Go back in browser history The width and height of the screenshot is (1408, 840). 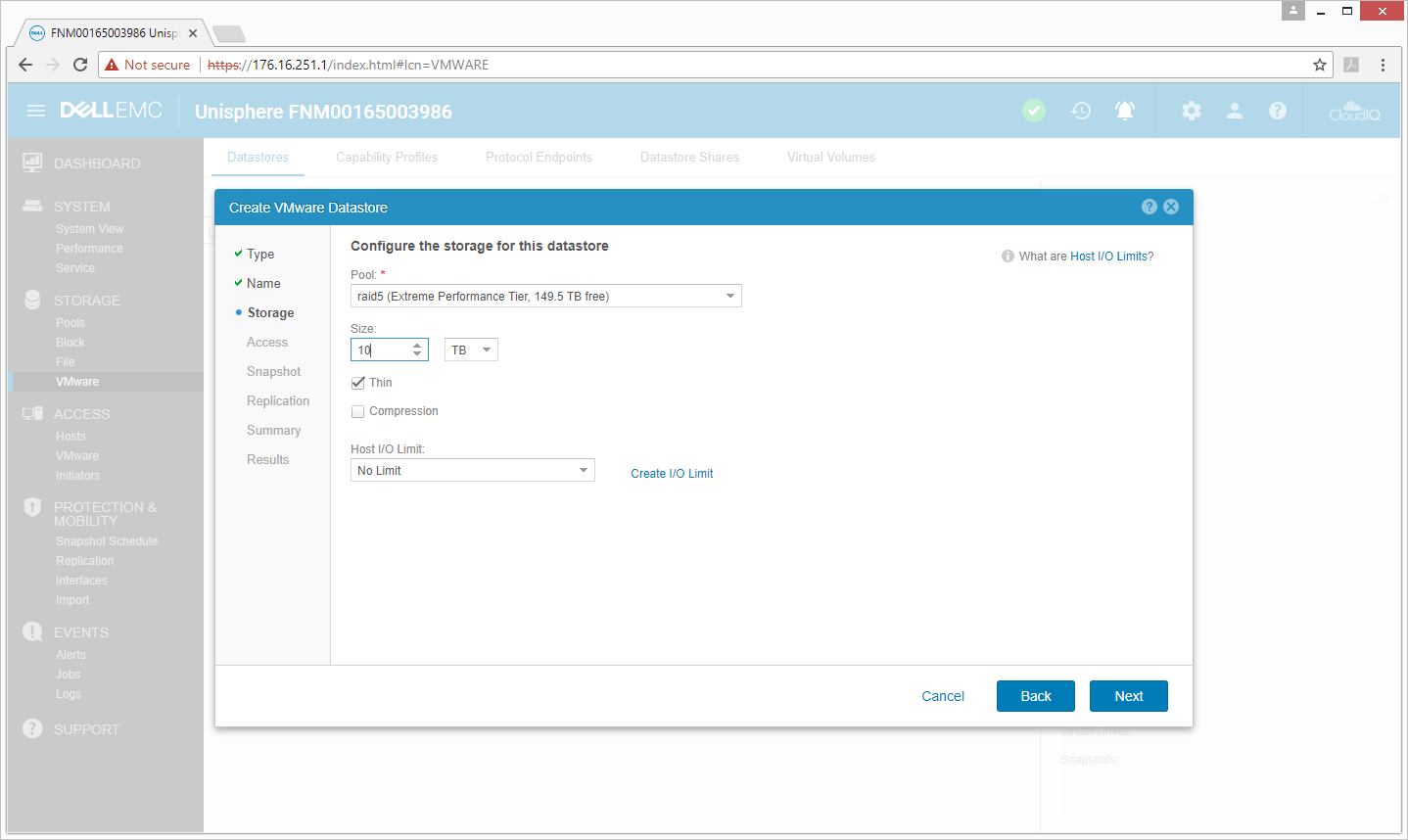(x=25, y=65)
